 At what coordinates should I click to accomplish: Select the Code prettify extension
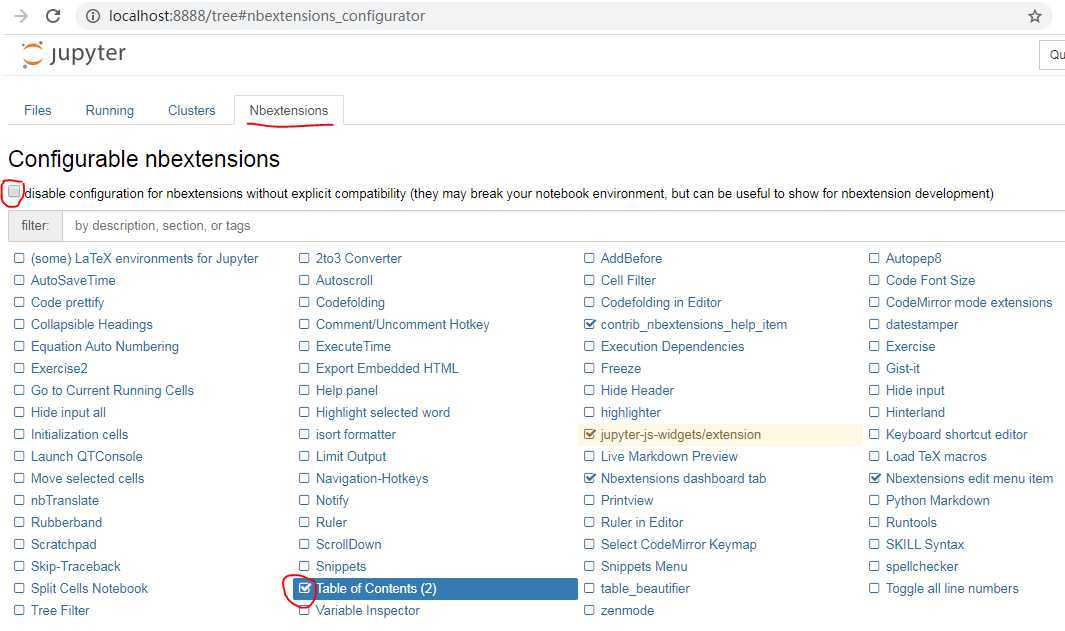click(67, 302)
